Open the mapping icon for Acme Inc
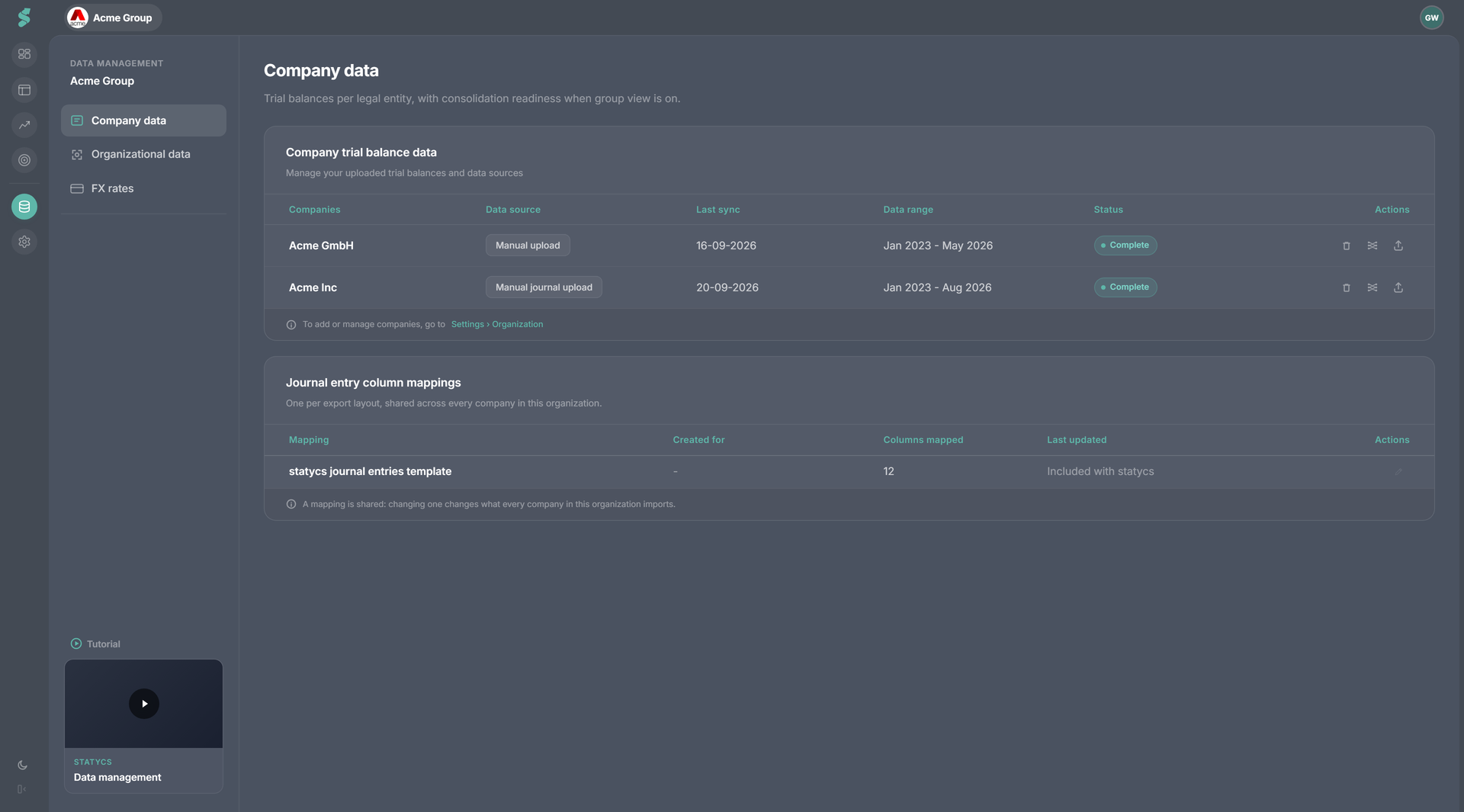This screenshot has width=1464, height=812. [x=1372, y=287]
